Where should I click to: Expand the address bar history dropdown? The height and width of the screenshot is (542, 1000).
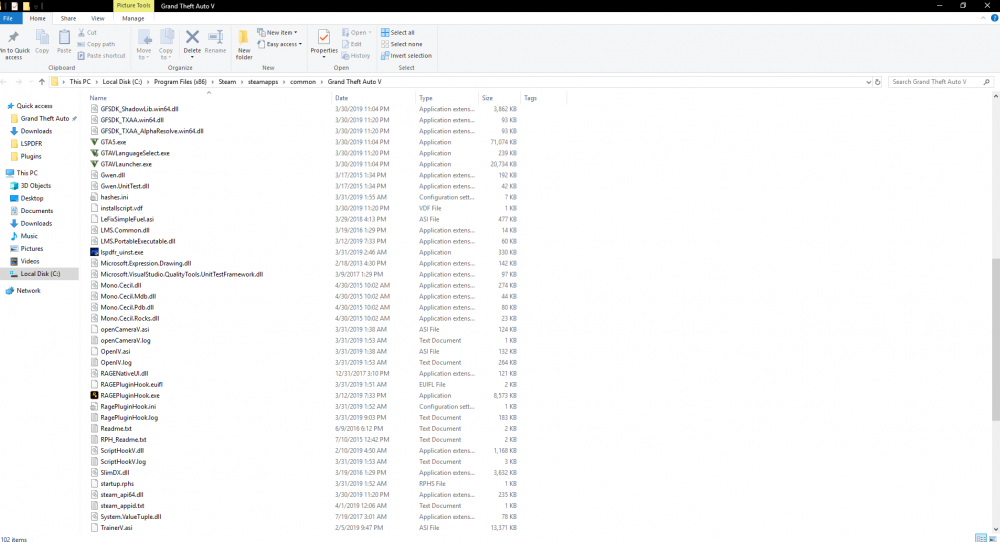tap(868, 82)
